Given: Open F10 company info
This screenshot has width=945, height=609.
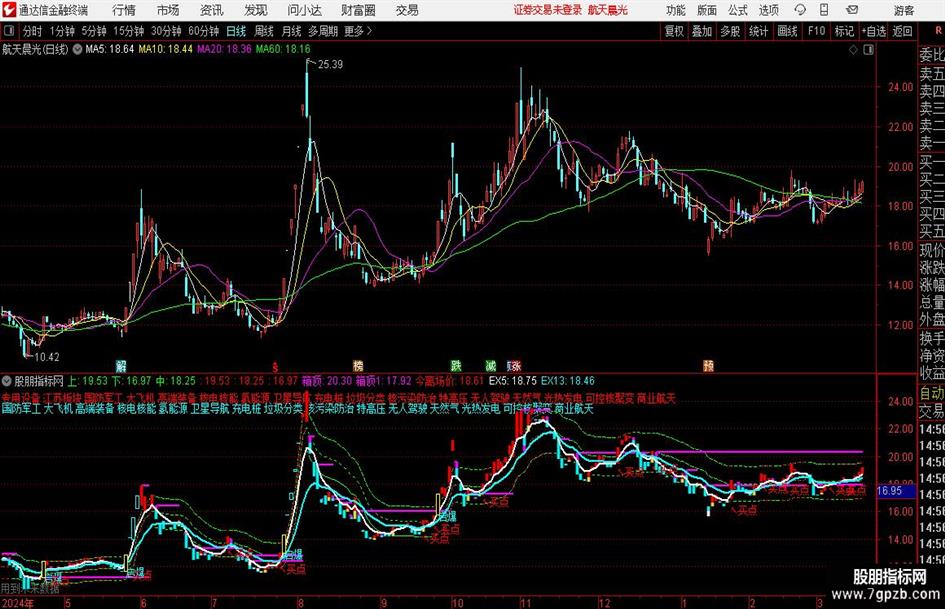Looking at the screenshot, I should (x=816, y=31).
